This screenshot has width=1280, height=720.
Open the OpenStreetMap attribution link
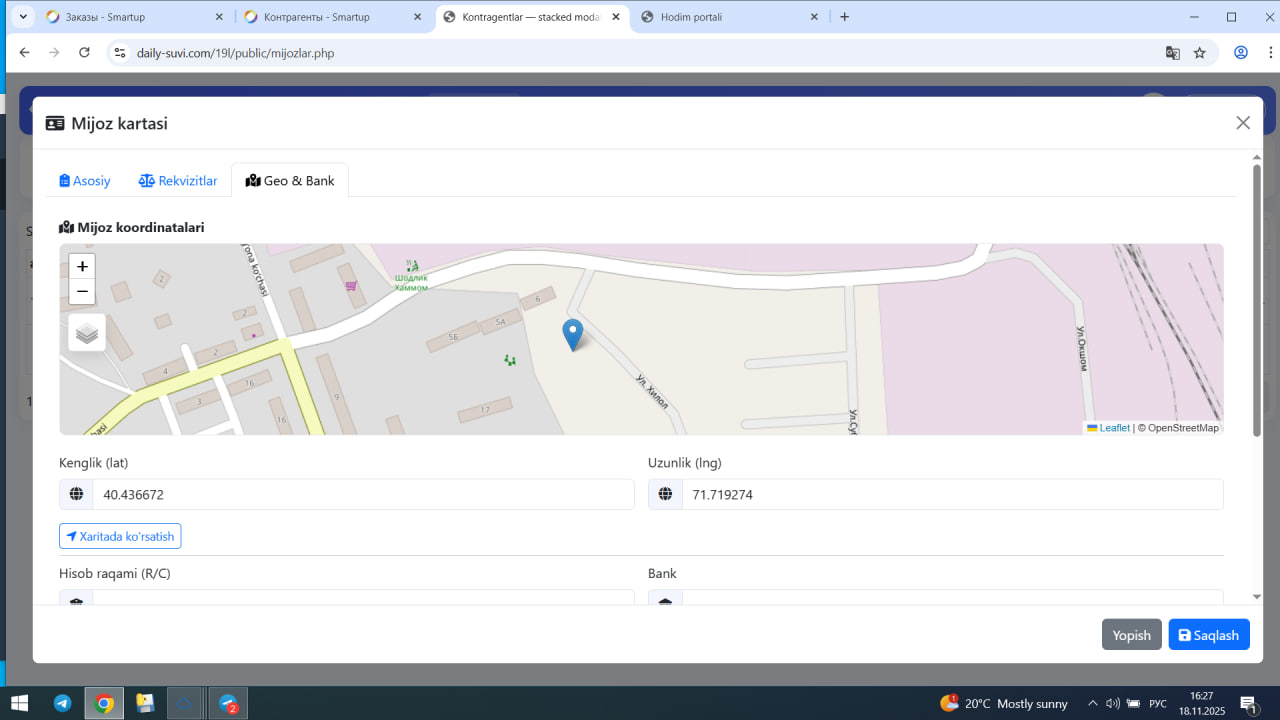click(x=1184, y=428)
